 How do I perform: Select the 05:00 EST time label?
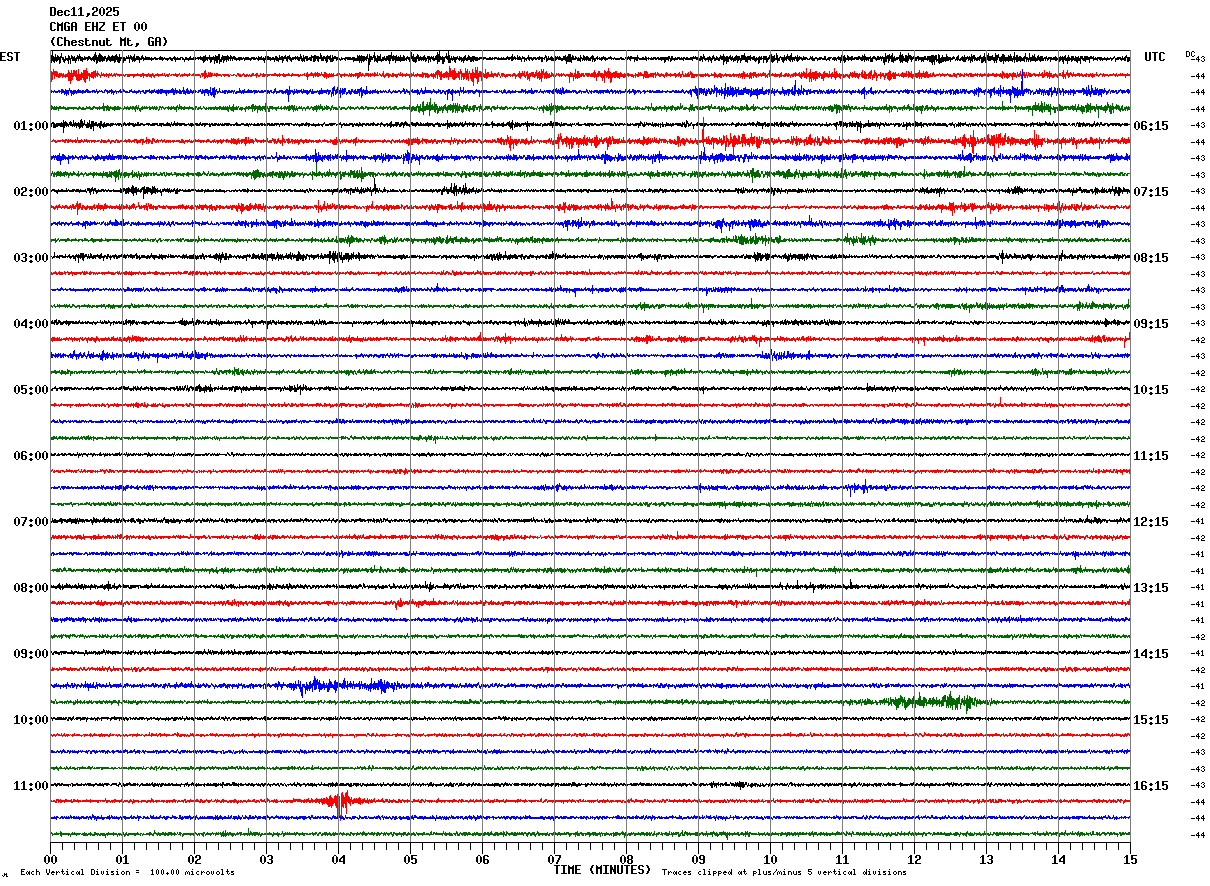pyautogui.click(x=31, y=390)
